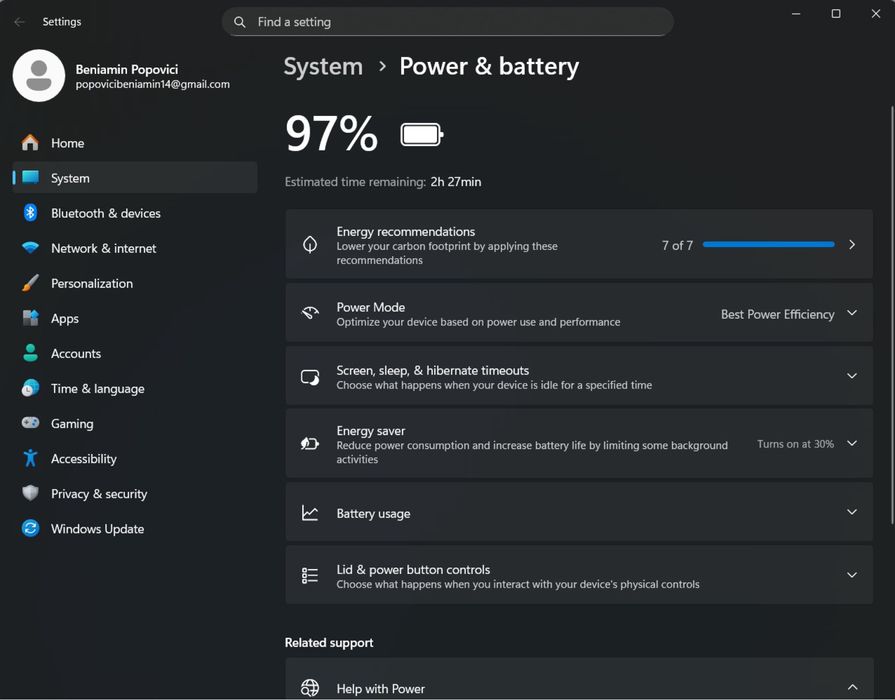
Task: Open Accessibility settings category
Action: pyautogui.click(x=135, y=458)
